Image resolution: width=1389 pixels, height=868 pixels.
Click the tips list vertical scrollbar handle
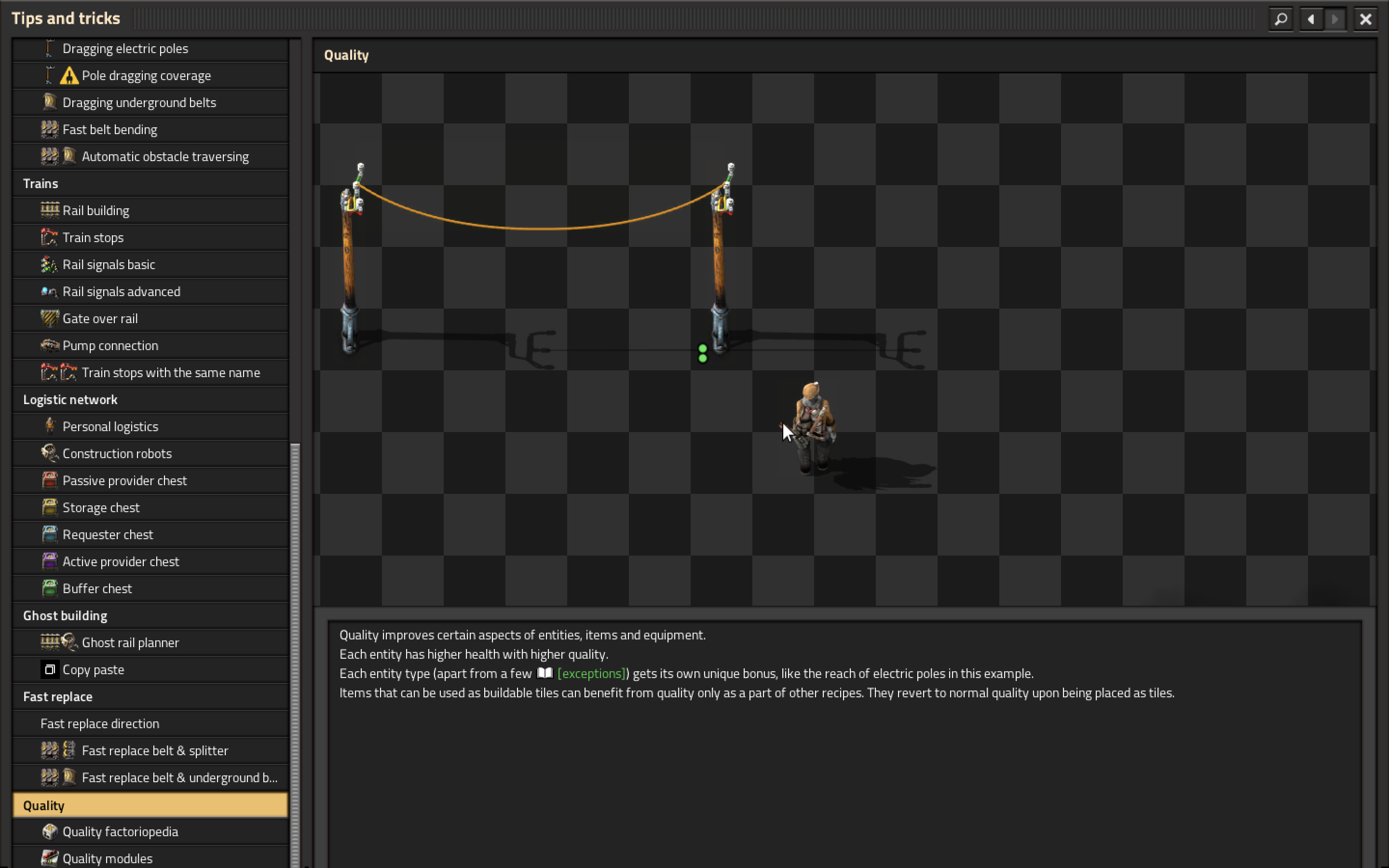click(295, 655)
